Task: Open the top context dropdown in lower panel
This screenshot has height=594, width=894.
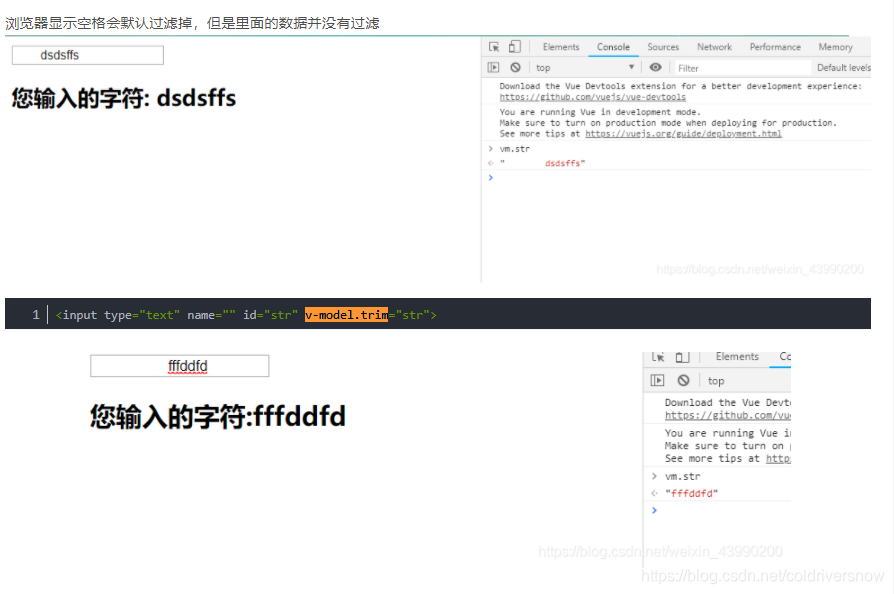Action: (715, 380)
